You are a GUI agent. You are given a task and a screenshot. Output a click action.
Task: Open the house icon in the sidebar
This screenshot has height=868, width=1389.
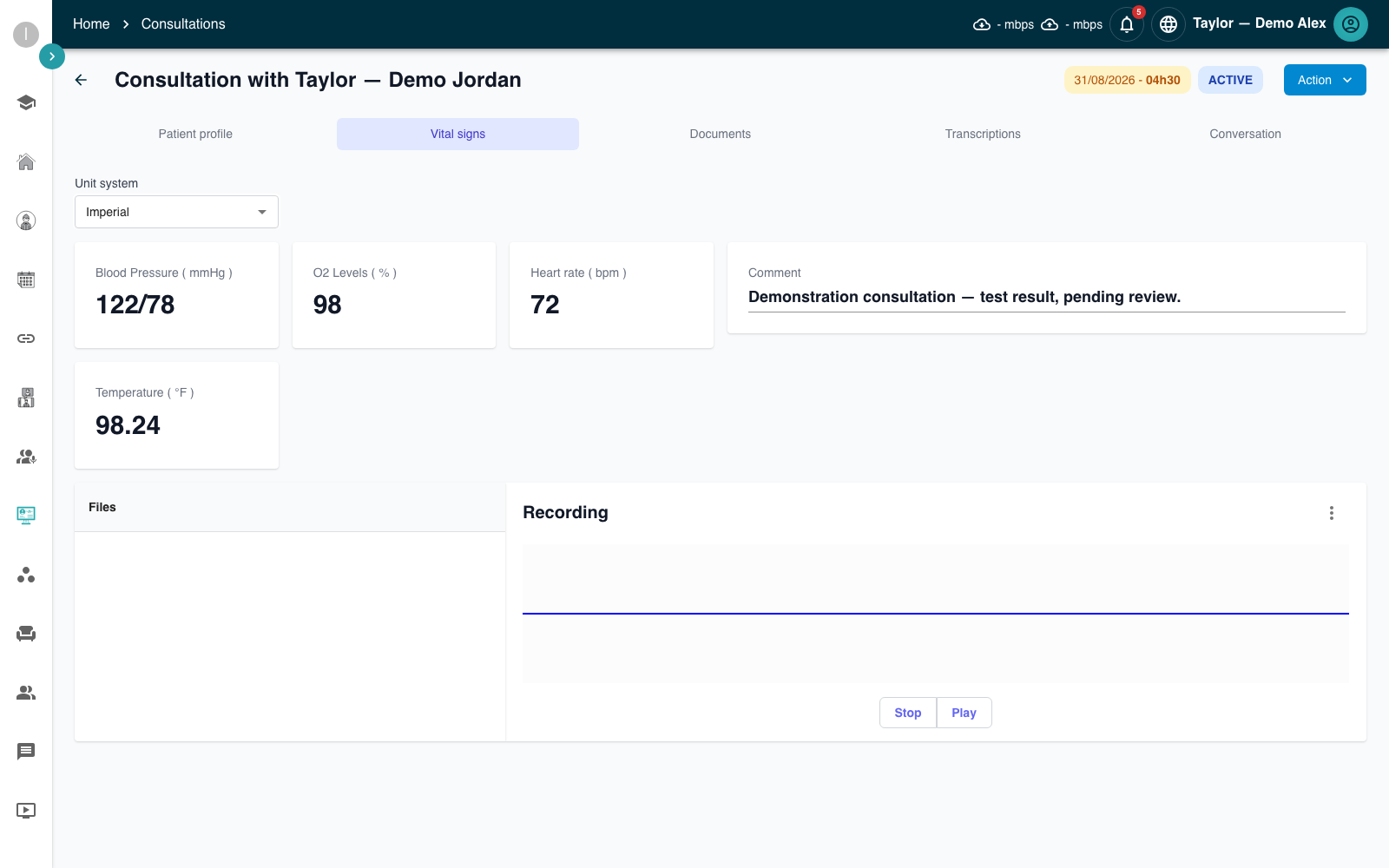pos(26,161)
